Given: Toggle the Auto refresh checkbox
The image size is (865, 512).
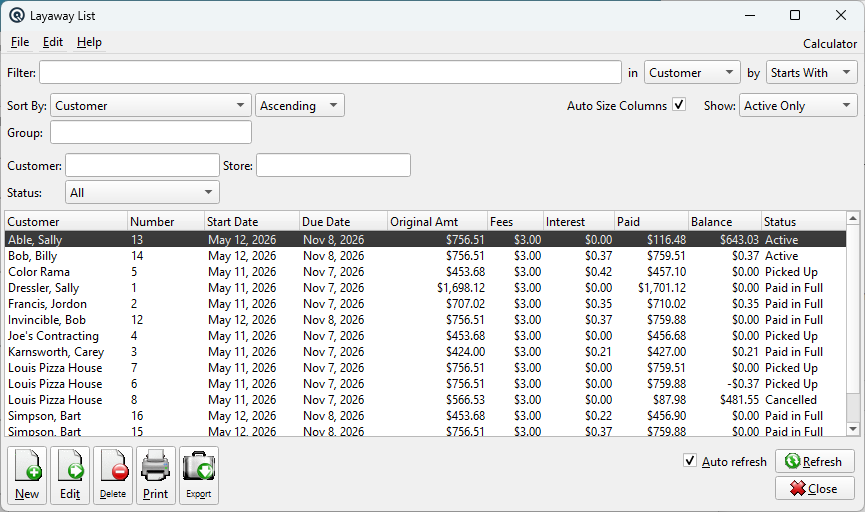Looking at the screenshot, I should [x=690, y=461].
